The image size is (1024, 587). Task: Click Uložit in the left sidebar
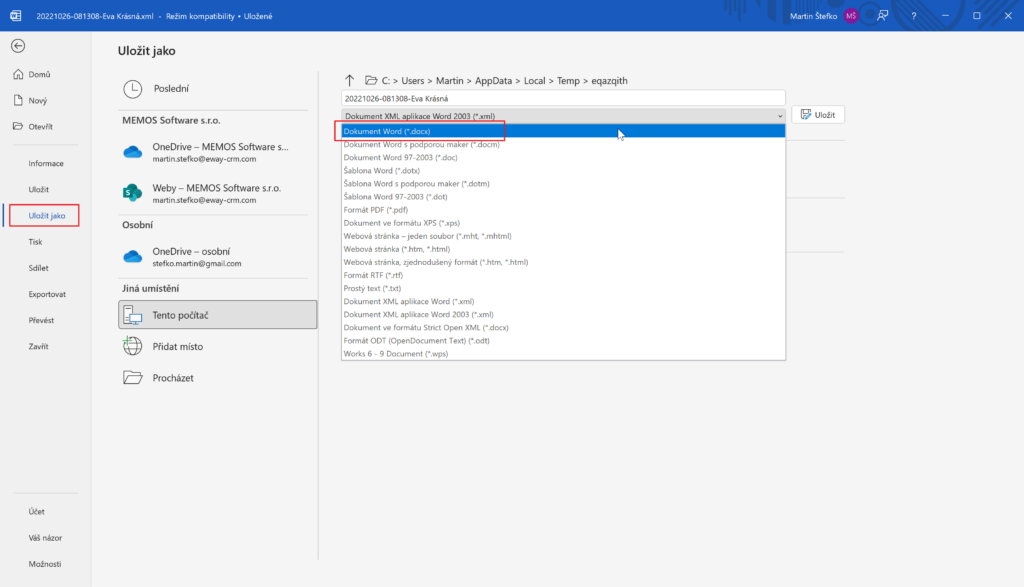(x=39, y=189)
